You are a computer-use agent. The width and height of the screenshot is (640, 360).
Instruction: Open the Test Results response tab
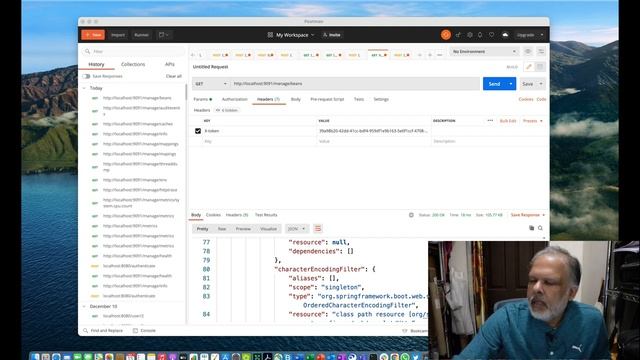[266, 215]
